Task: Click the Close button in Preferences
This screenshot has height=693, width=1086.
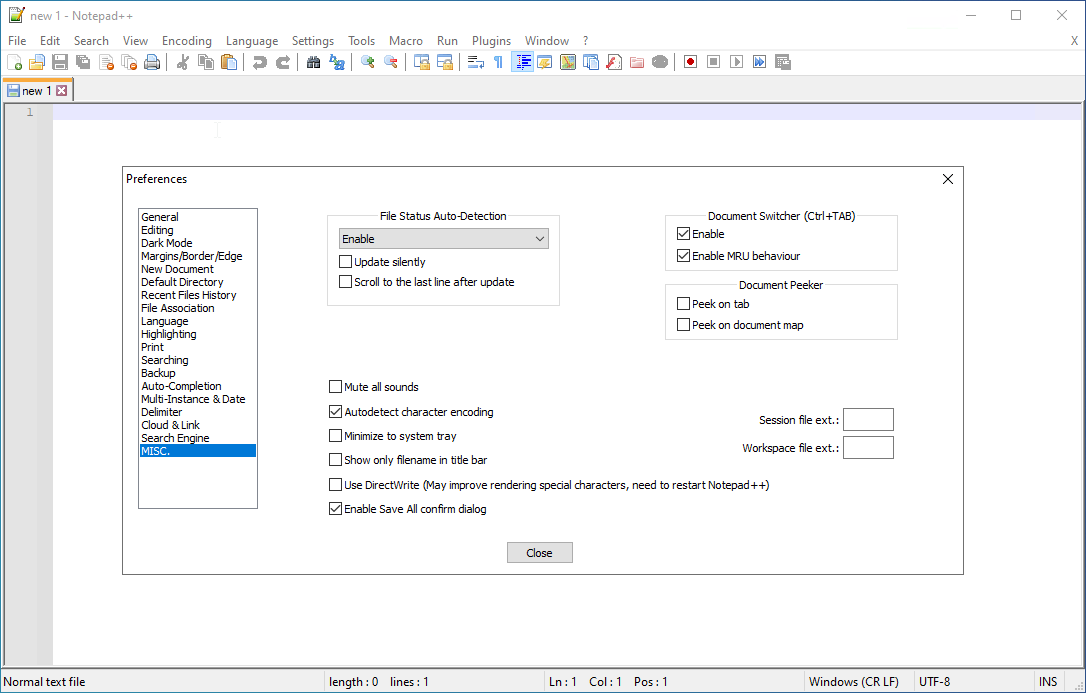Action: click(x=539, y=553)
